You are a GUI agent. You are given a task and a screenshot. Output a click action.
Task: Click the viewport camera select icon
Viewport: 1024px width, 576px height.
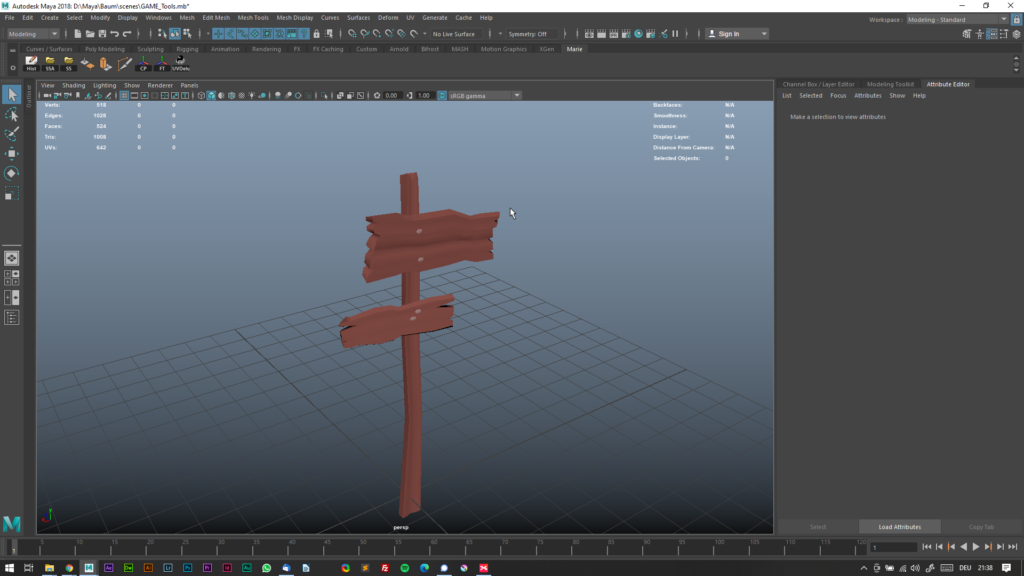pyautogui.click(x=47, y=95)
